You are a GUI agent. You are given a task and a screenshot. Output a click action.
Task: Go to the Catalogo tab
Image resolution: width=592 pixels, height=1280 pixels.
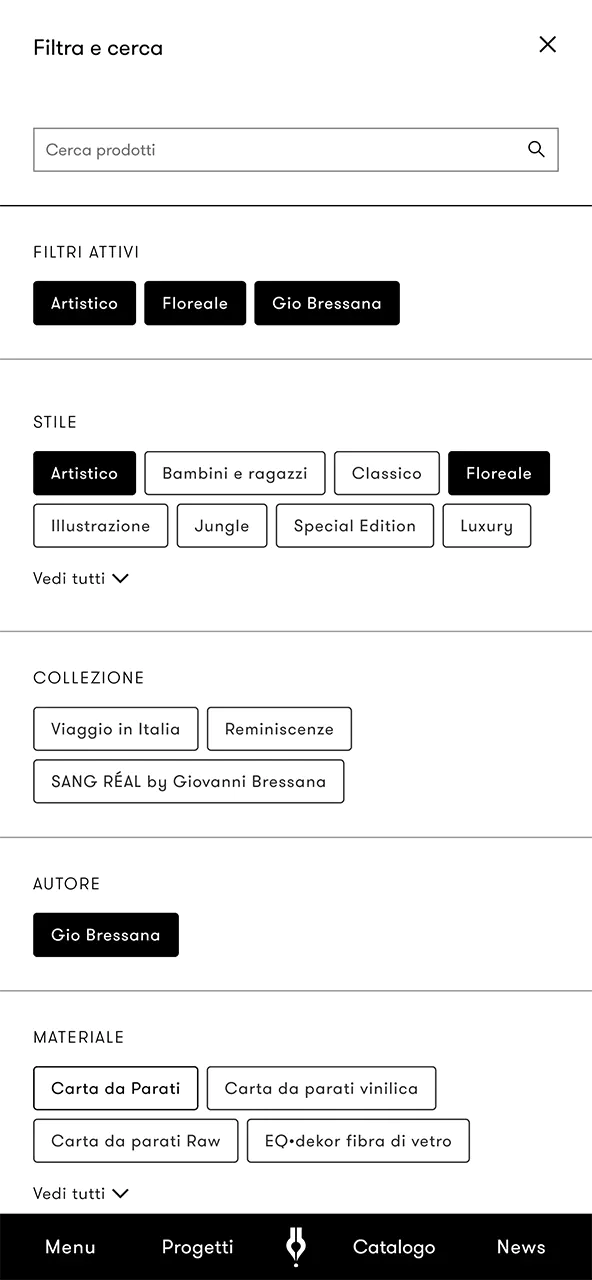point(394,1247)
